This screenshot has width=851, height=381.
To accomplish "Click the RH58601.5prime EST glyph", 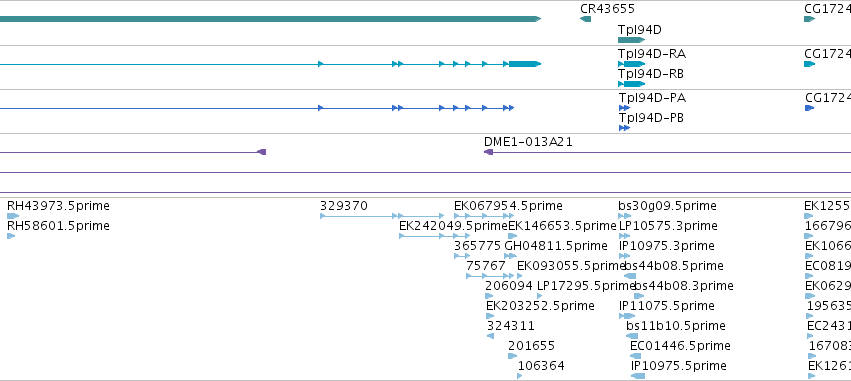I will click(x=11, y=236).
